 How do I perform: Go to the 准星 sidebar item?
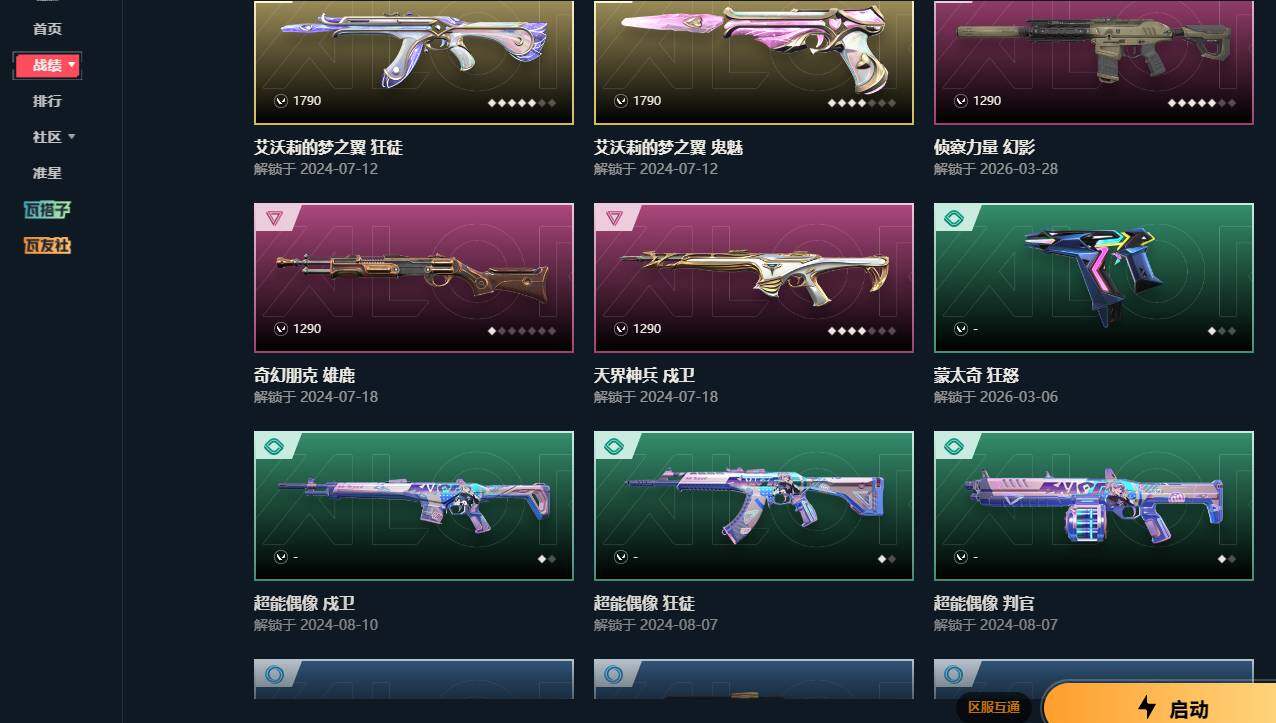click(47, 173)
